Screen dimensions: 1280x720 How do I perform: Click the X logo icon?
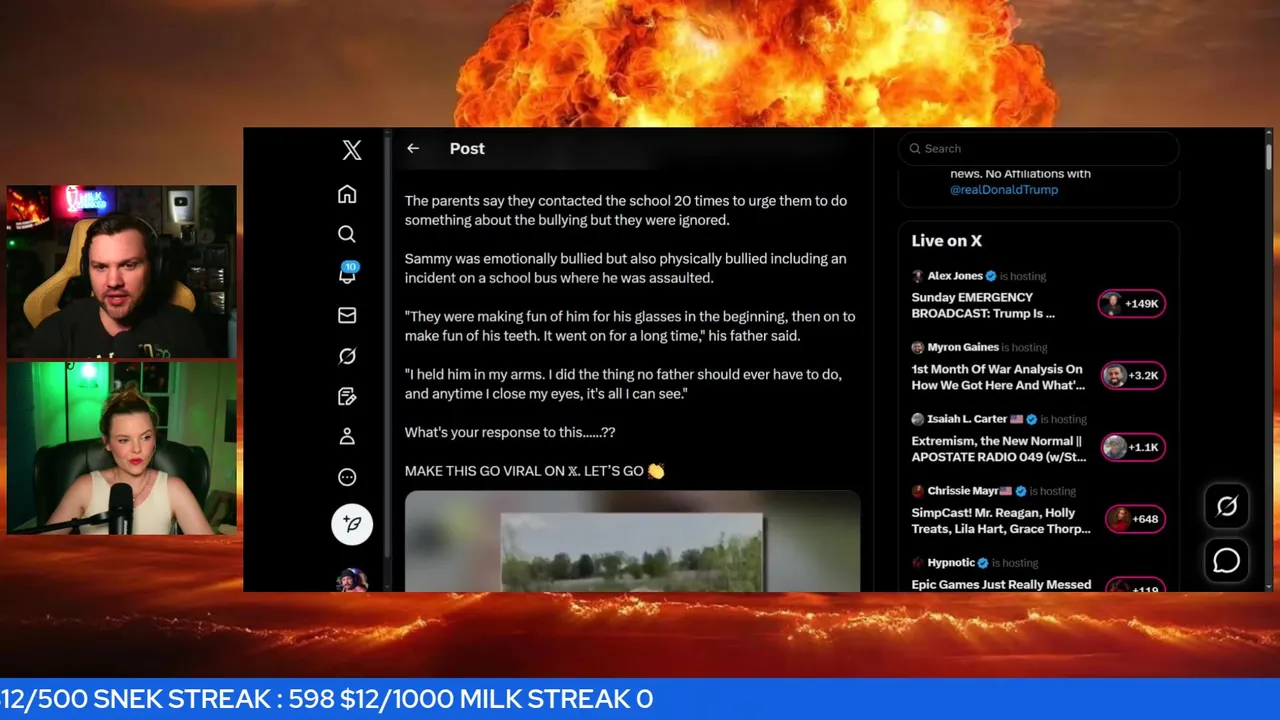coord(352,150)
